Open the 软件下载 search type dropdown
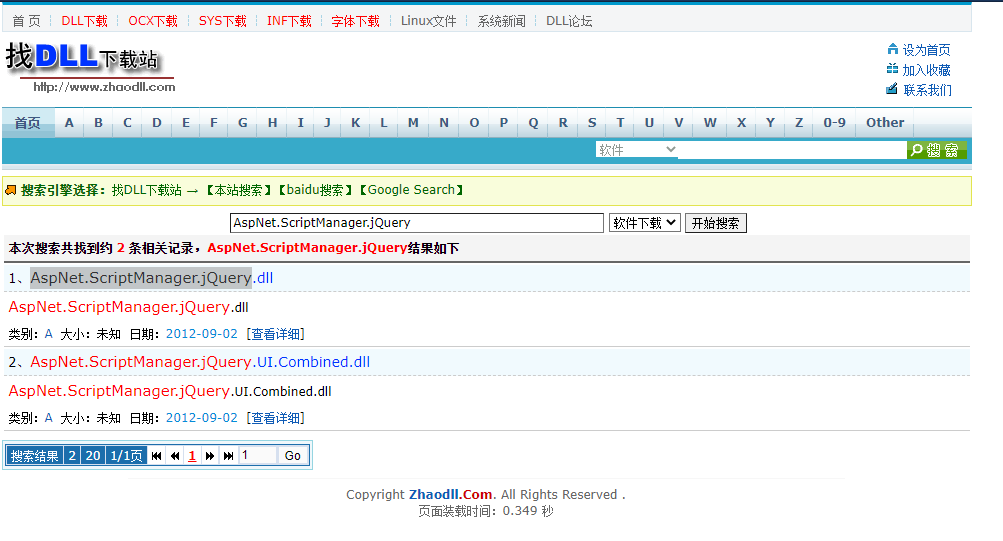Image resolution: width=1003 pixels, height=541 pixels. (x=644, y=223)
